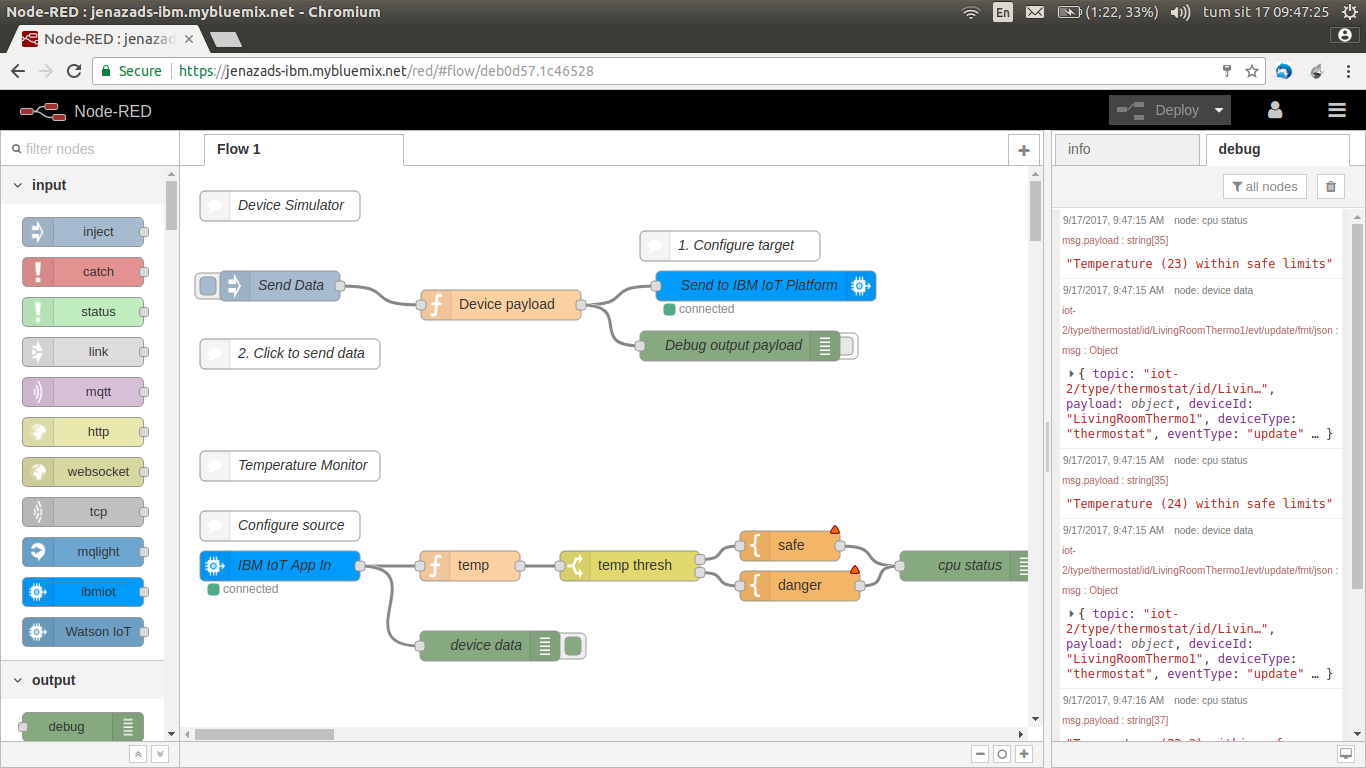Open the Deploy options dropdown arrow

1219,110
